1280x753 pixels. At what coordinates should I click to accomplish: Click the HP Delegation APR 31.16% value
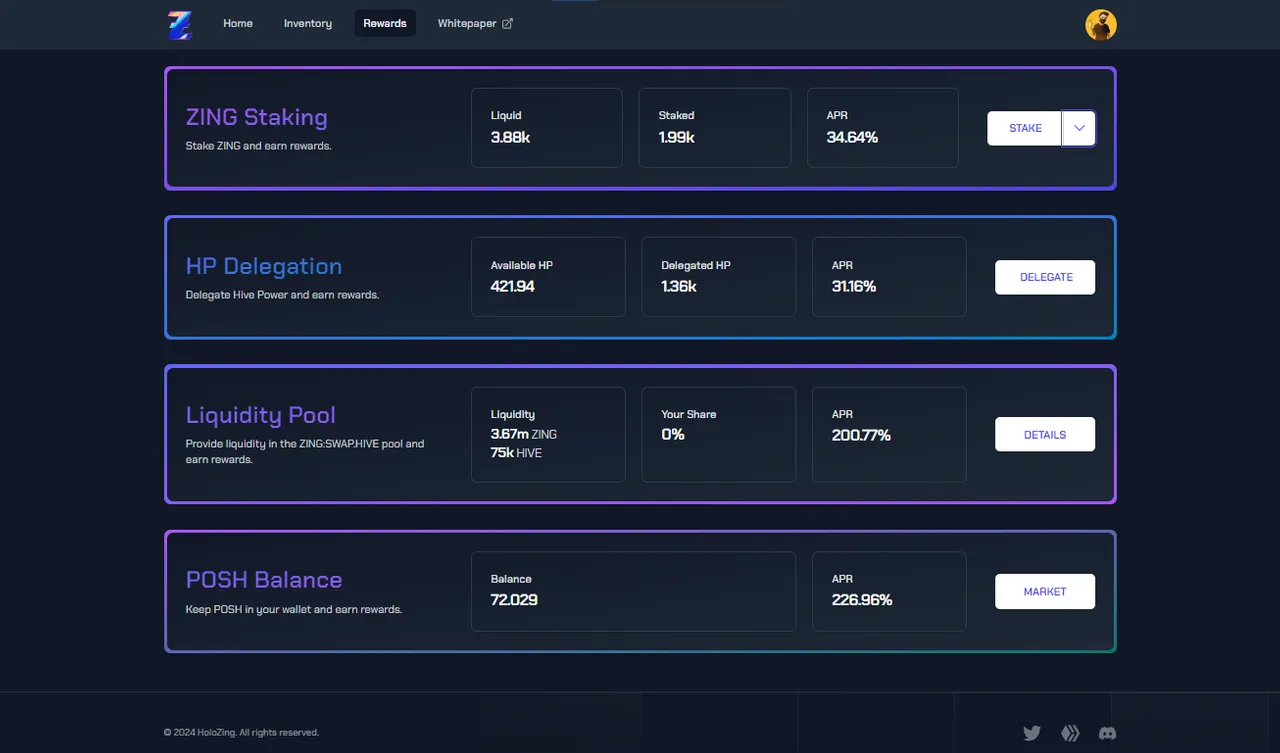click(x=854, y=286)
